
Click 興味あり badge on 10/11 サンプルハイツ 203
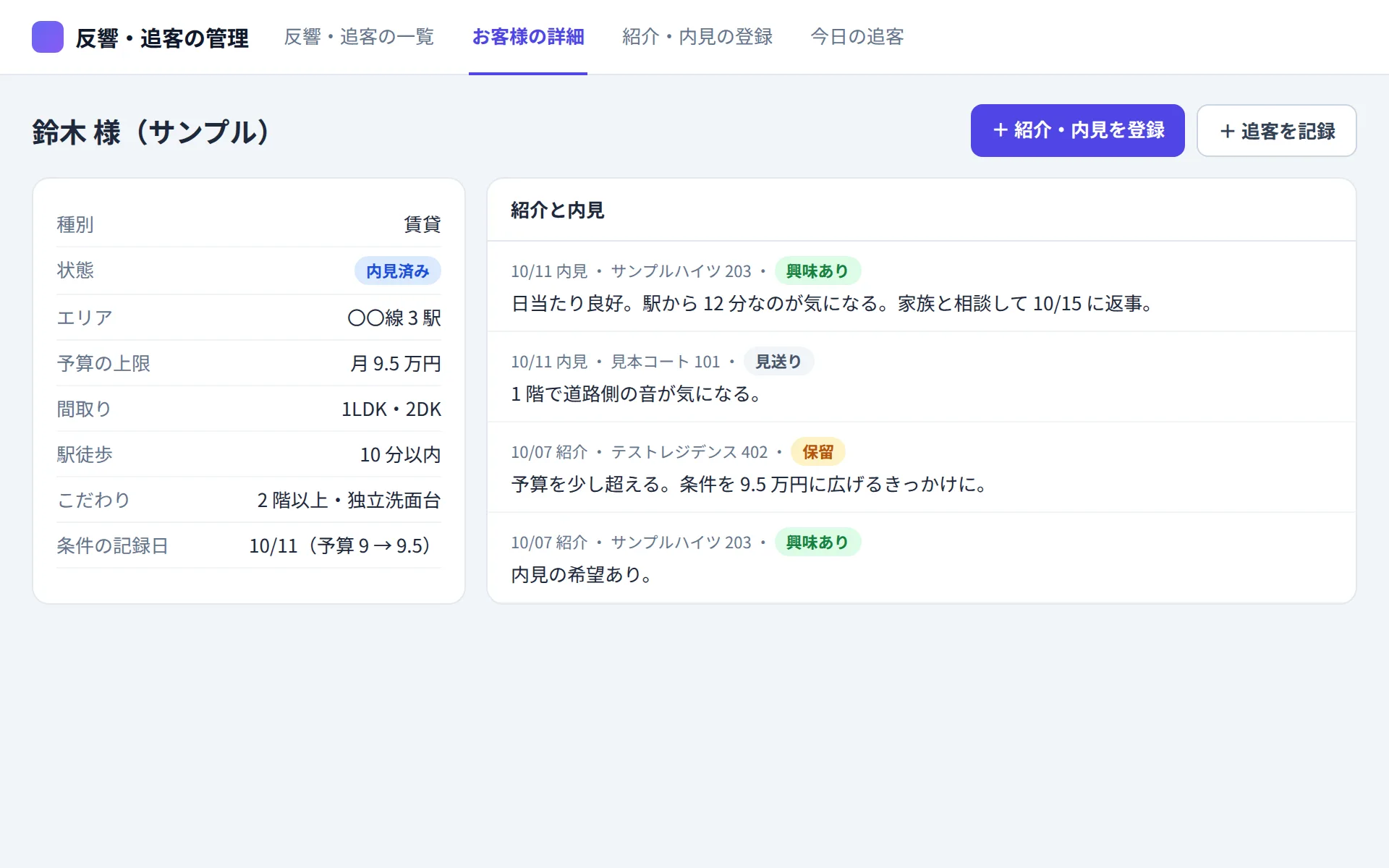(x=817, y=271)
